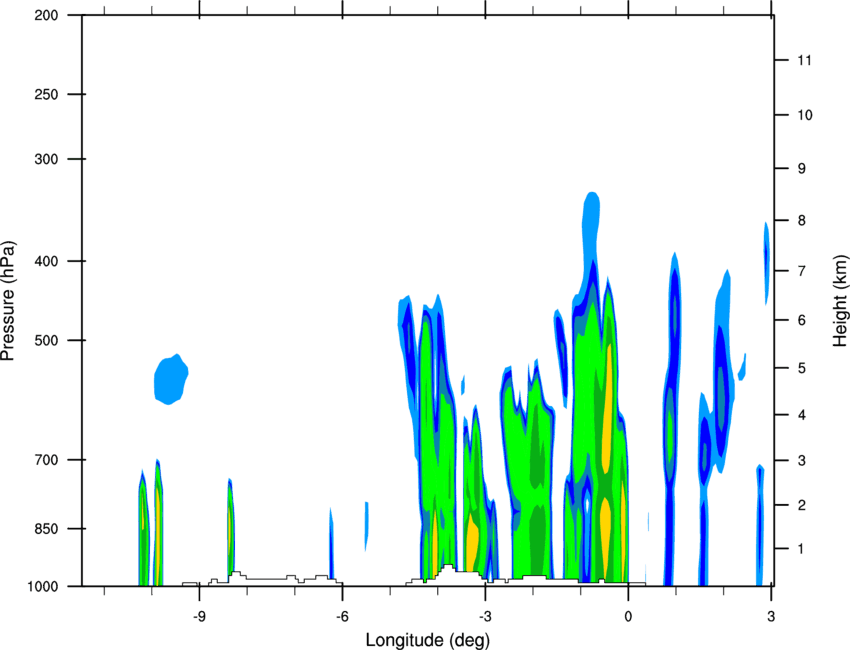Image resolution: width=850 pixels, height=650 pixels.
Task: Click the 3 longitude tick label
Action: (771, 617)
